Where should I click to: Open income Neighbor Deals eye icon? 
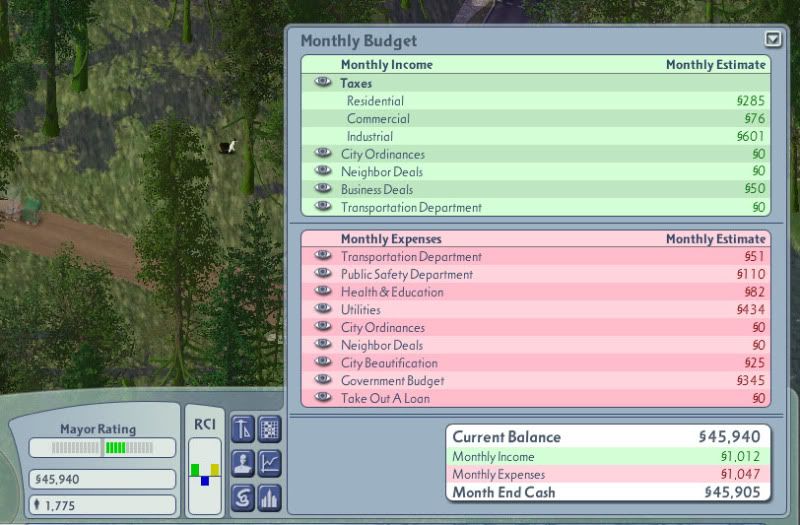point(322,170)
